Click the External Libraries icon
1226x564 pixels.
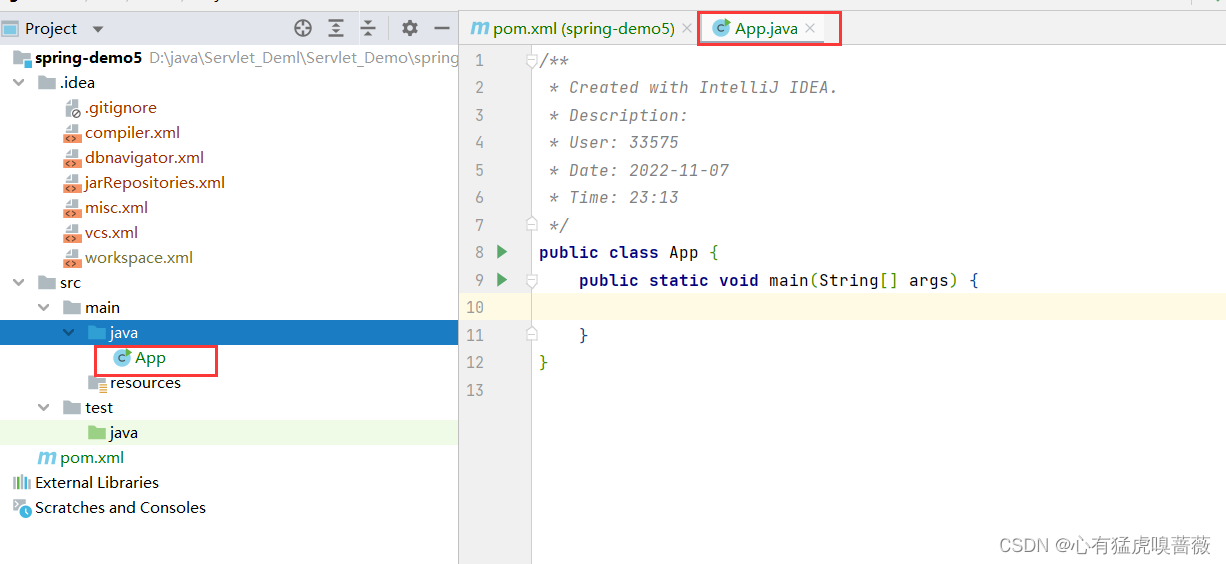[x=22, y=483]
